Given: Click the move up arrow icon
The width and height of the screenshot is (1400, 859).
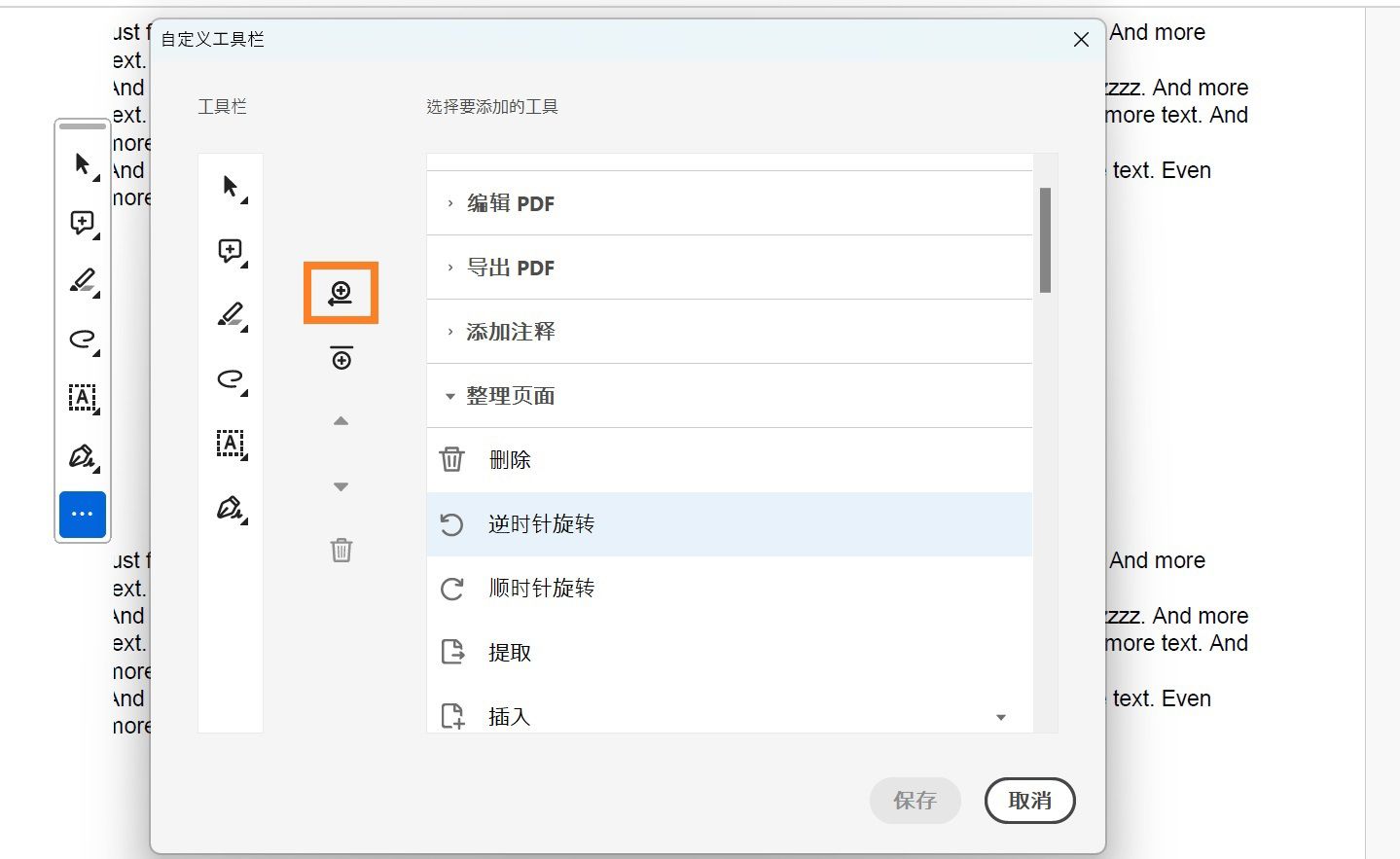Looking at the screenshot, I should click(341, 421).
